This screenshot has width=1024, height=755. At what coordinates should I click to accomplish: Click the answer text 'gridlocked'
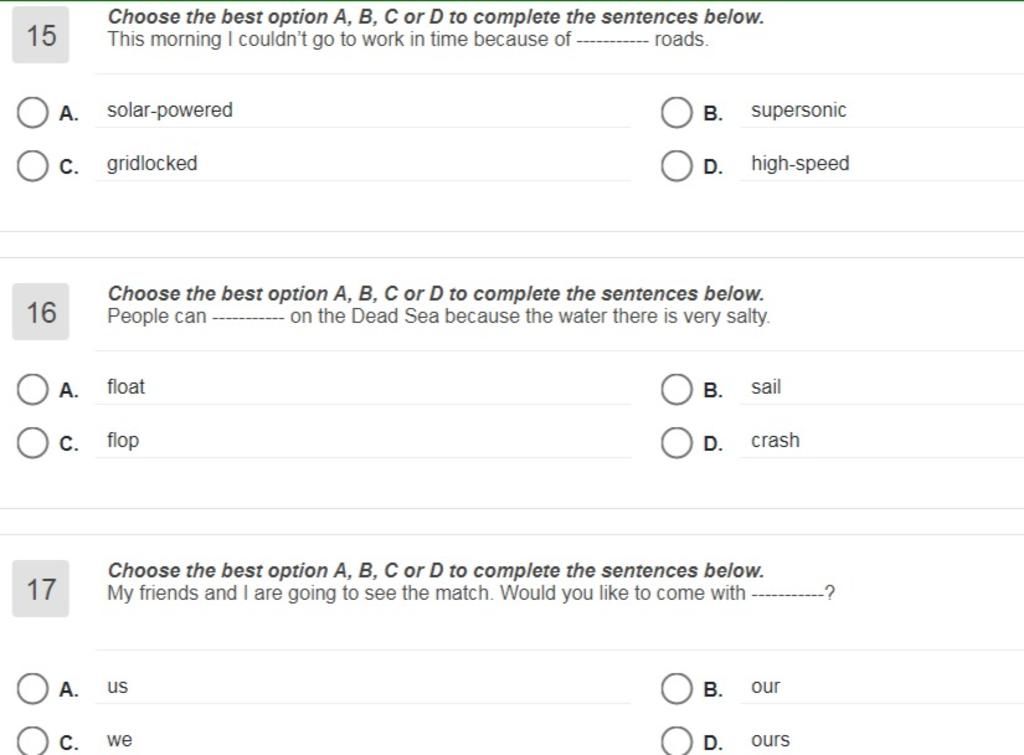[x=152, y=163]
